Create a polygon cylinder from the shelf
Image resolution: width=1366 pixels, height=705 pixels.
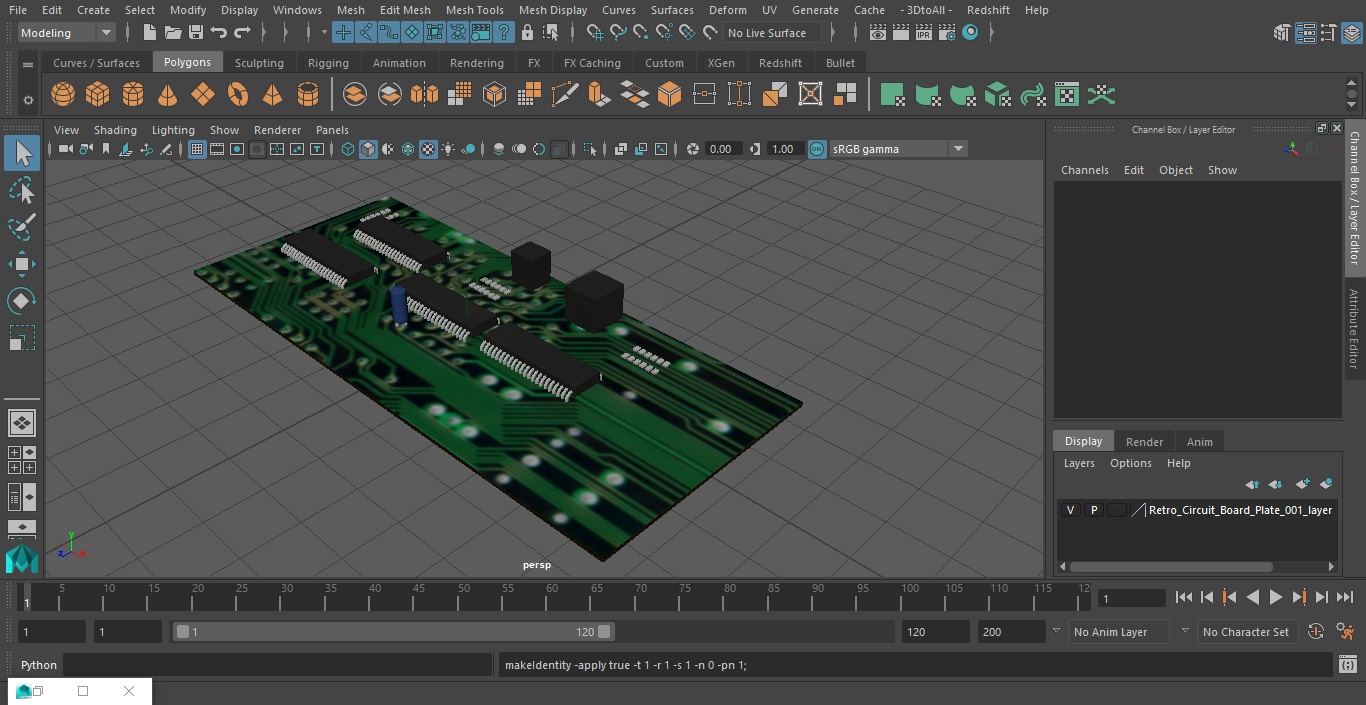pos(133,95)
